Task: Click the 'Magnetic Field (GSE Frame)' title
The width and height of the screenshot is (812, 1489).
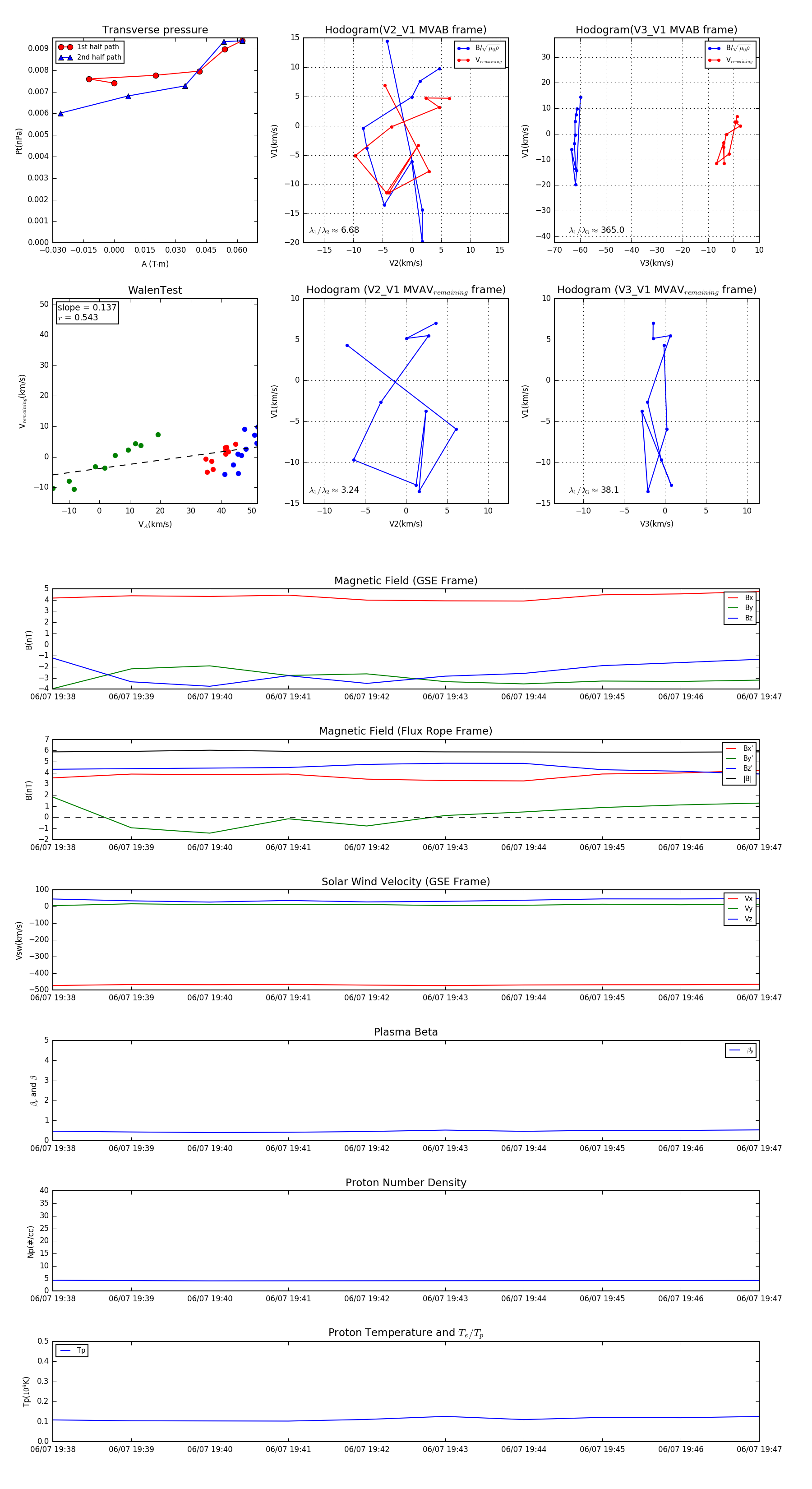Action: pos(406,581)
